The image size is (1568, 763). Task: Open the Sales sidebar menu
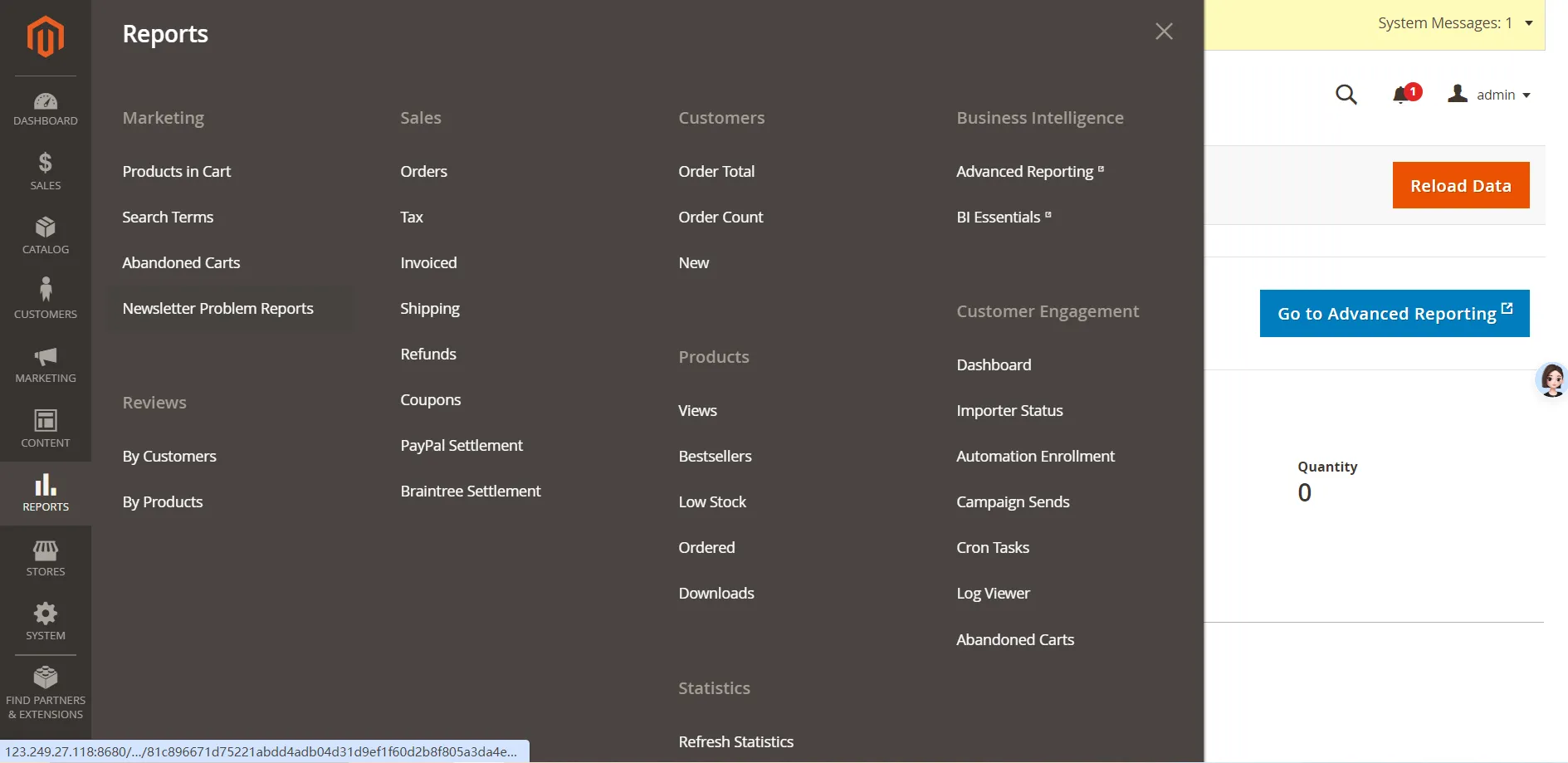click(46, 172)
